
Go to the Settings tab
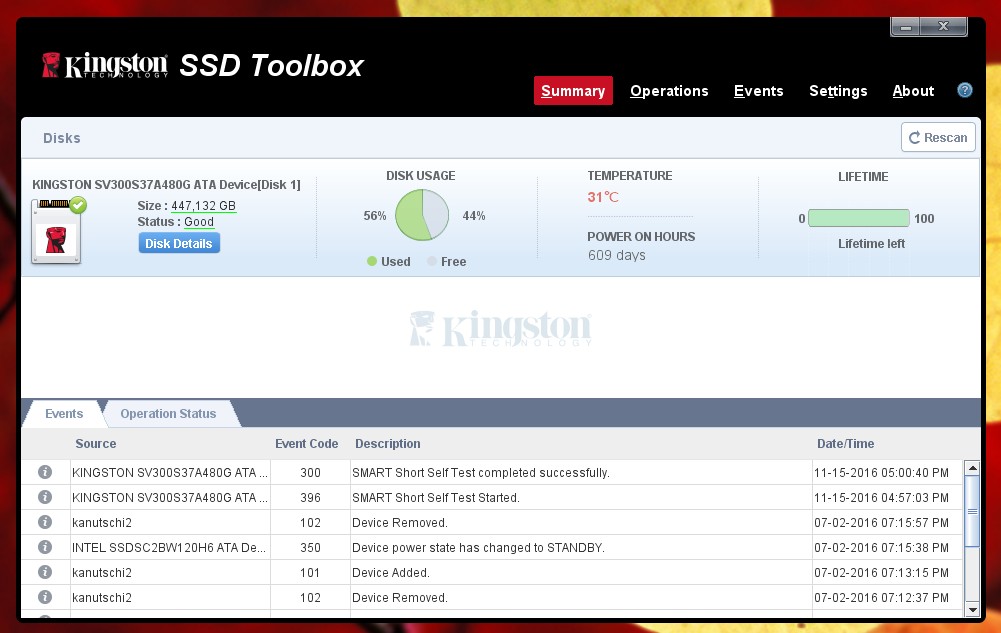click(x=838, y=91)
